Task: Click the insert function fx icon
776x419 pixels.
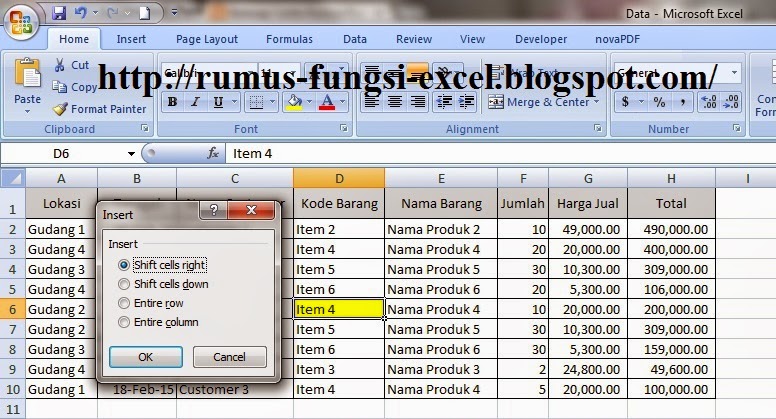Action: point(213,153)
